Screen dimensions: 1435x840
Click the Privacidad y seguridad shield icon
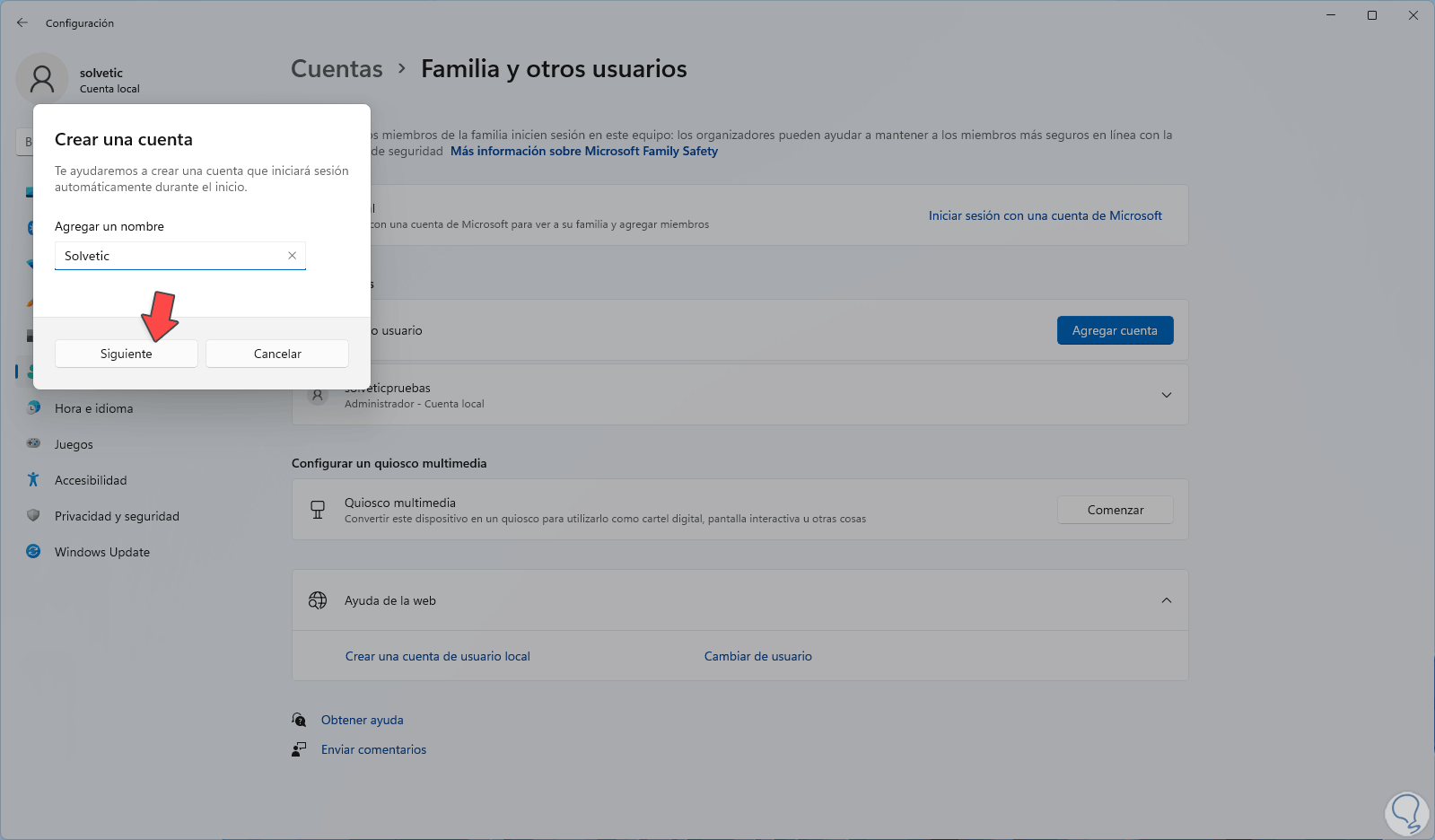click(33, 515)
